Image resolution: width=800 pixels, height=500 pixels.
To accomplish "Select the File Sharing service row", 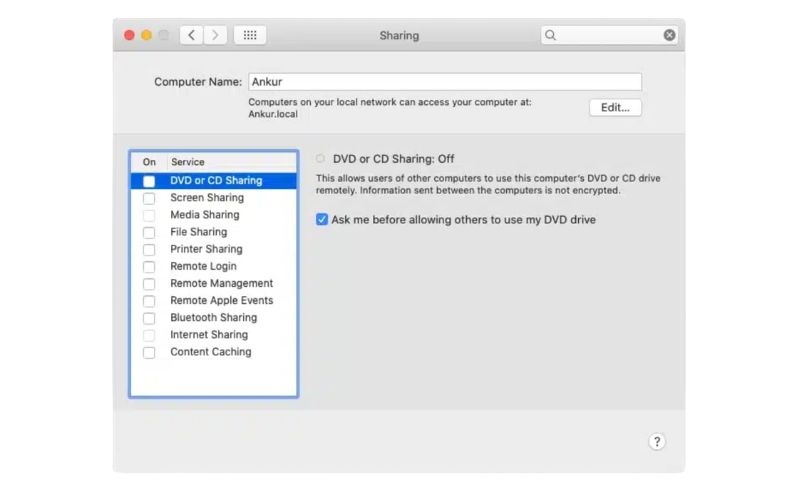I will [x=214, y=232].
